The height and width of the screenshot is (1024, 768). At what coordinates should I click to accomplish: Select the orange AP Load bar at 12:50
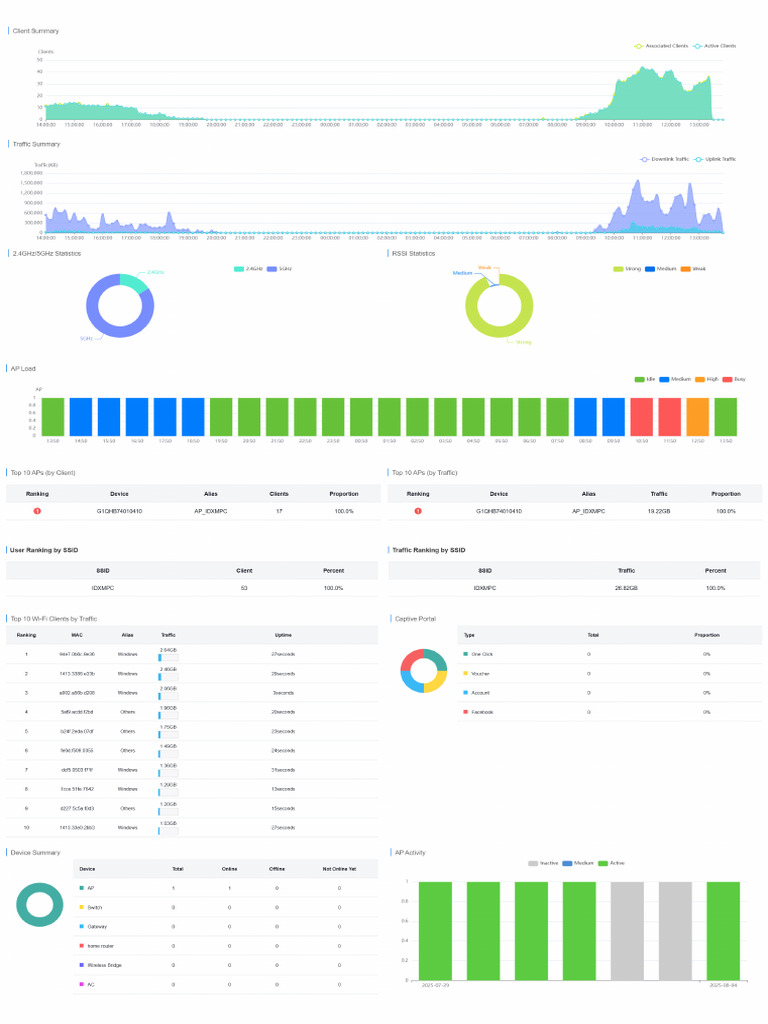pos(697,417)
